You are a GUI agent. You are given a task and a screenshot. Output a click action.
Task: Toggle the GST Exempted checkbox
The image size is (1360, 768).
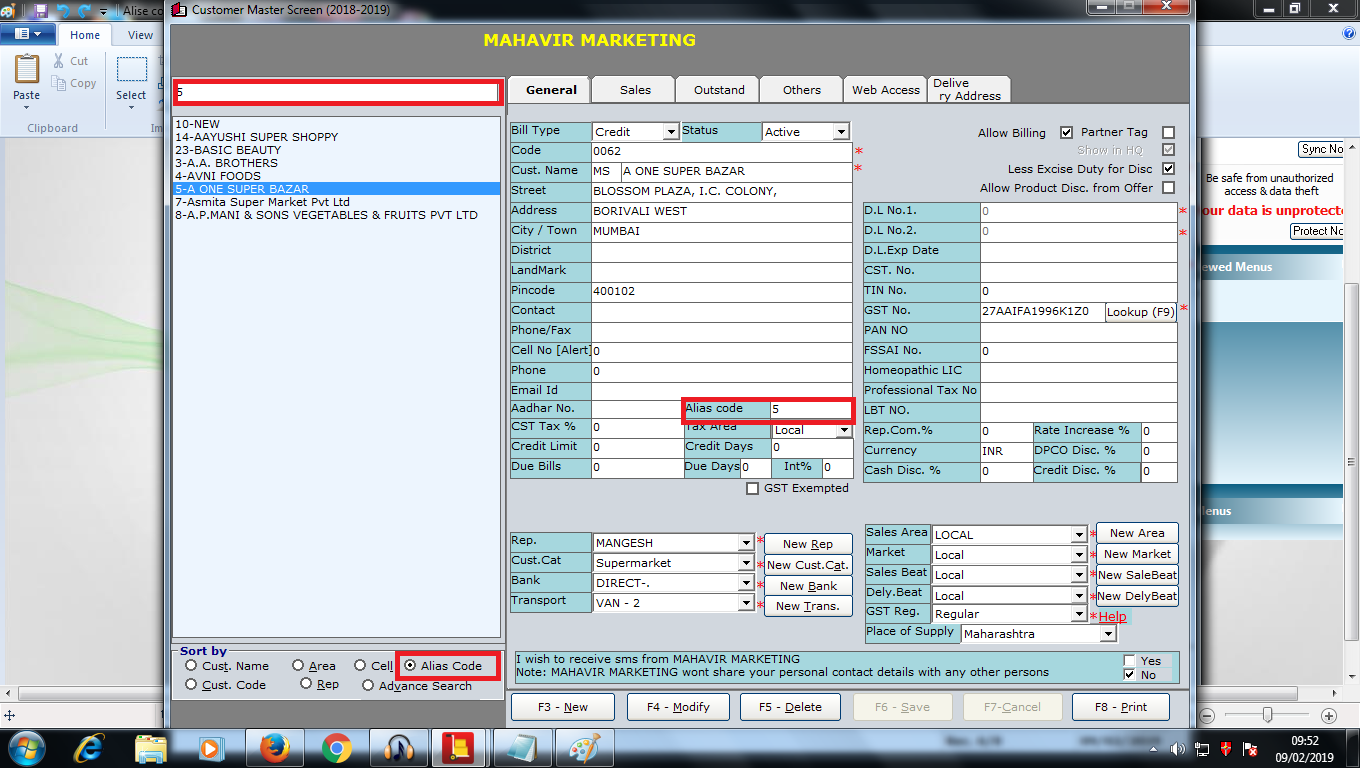753,489
